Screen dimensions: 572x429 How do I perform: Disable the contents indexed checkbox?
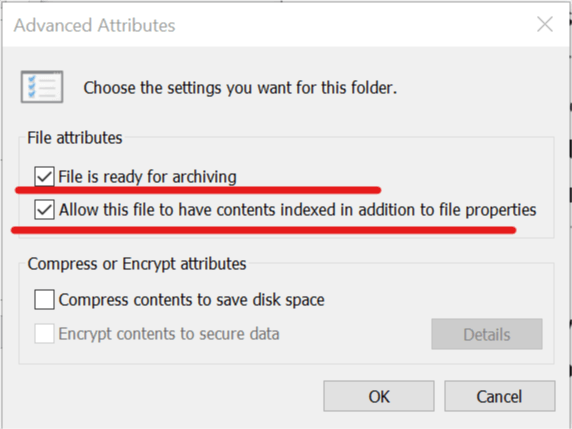[x=45, y=210]
